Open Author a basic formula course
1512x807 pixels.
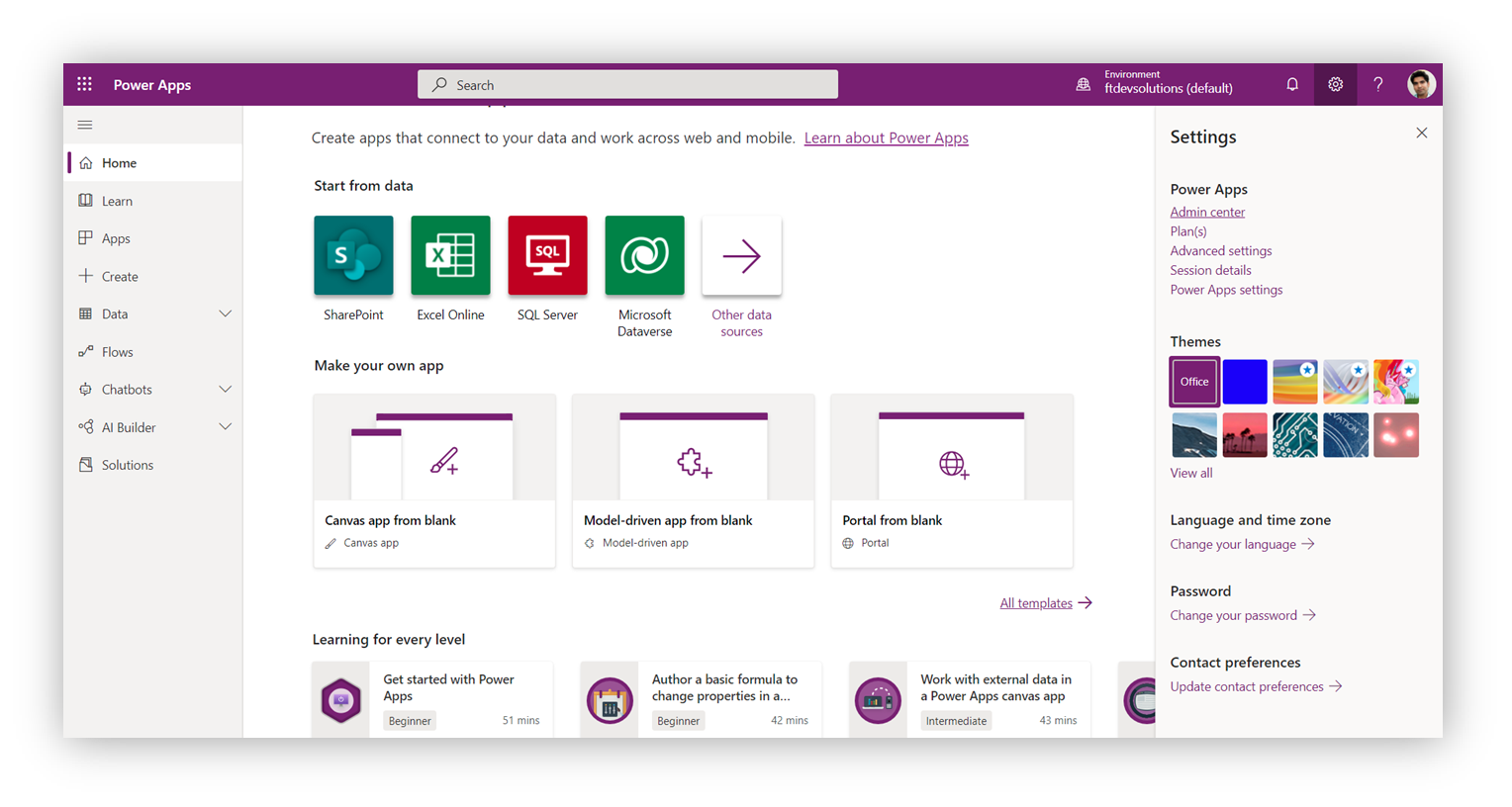tap(701, 700)
